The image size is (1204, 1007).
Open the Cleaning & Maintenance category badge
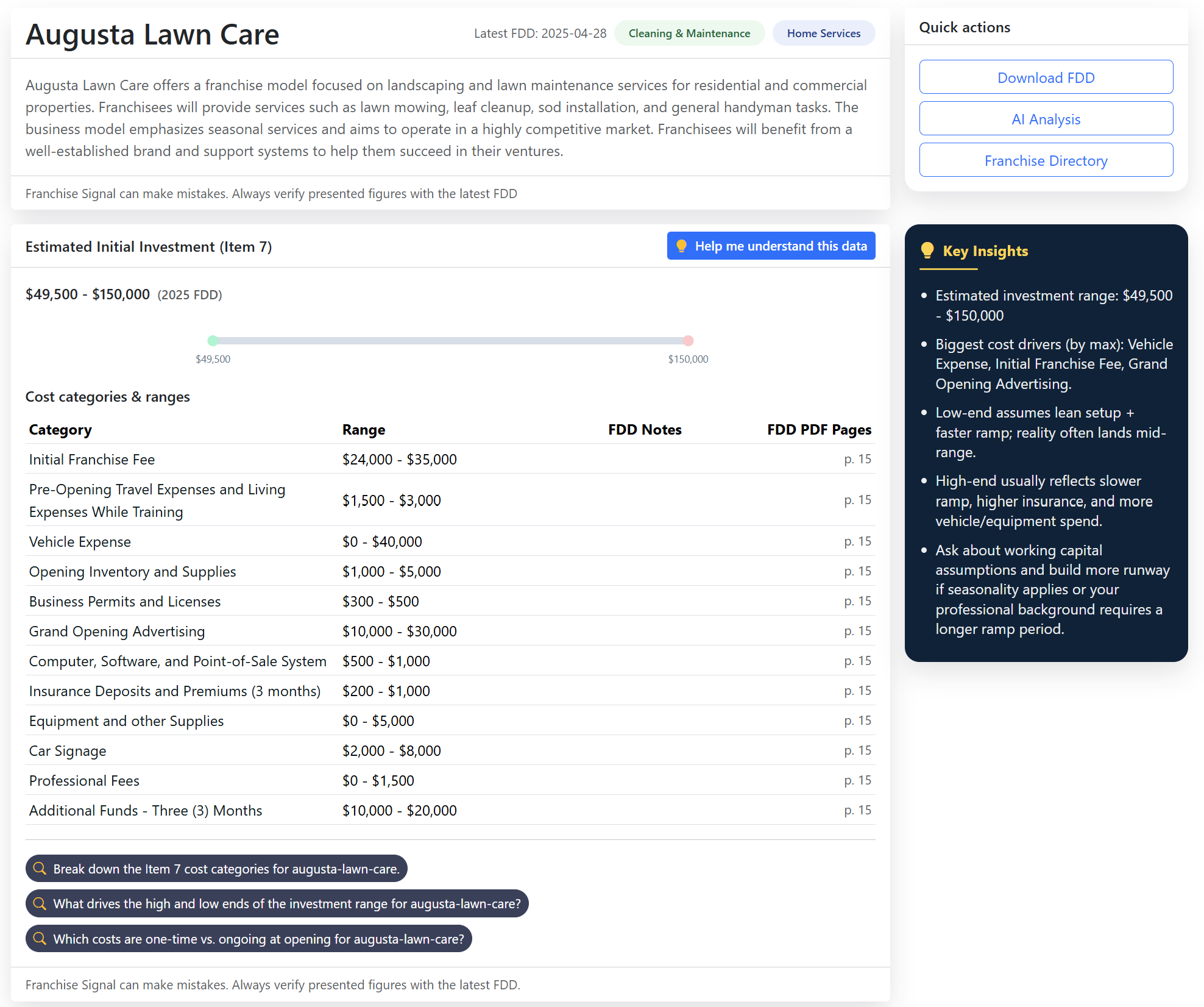[x=689, y=33]
